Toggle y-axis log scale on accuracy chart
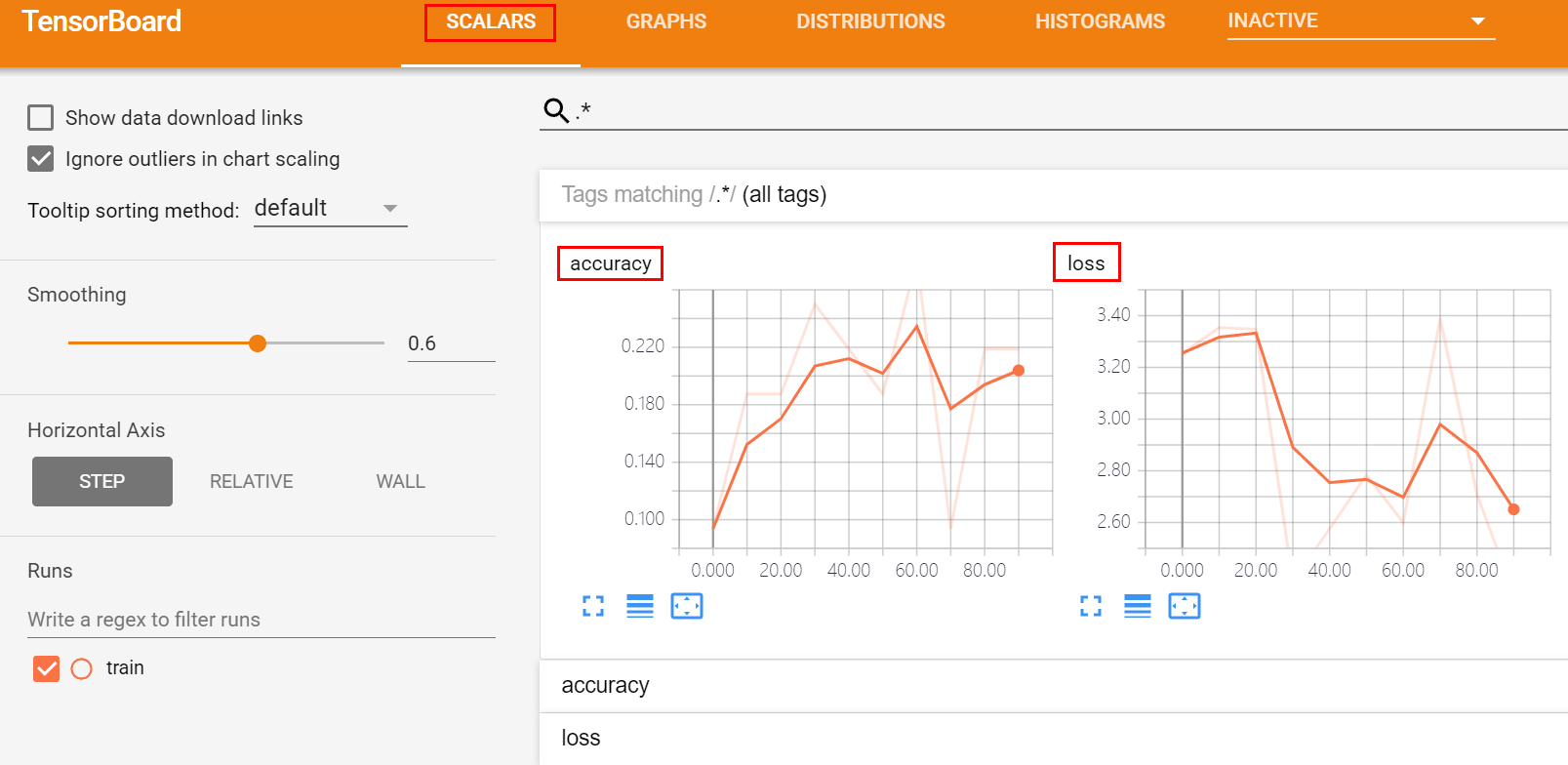 [x=640, y=606]
